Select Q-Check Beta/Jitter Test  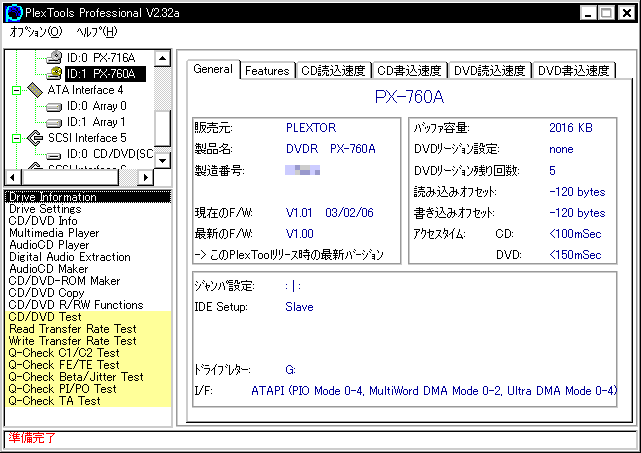(88, 377)
